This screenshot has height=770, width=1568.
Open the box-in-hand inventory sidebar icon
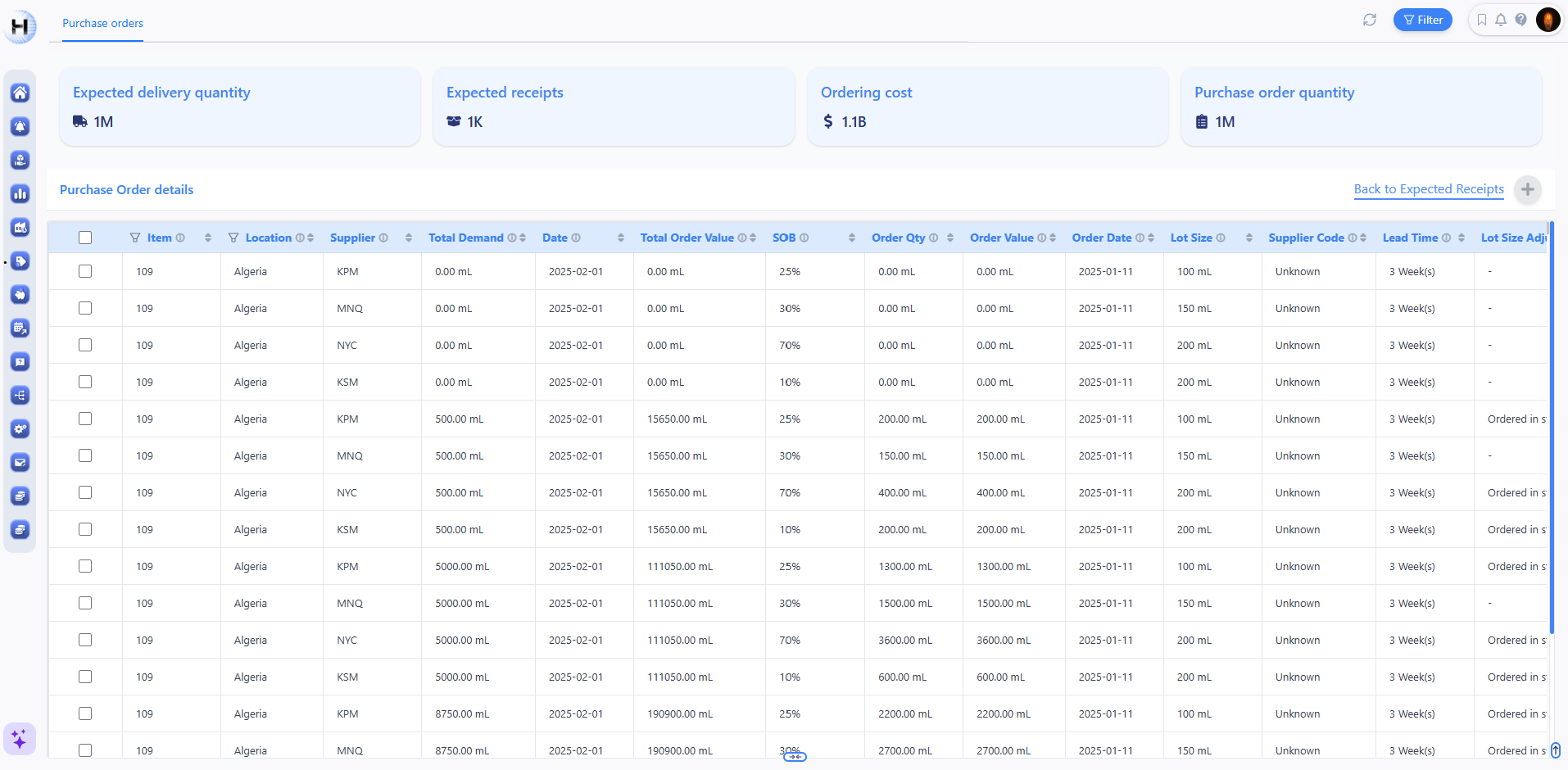click(20, 160)
